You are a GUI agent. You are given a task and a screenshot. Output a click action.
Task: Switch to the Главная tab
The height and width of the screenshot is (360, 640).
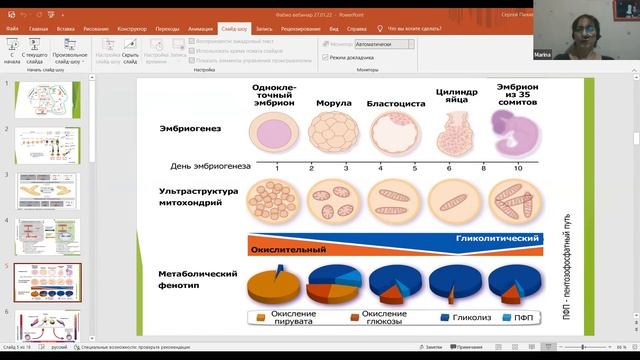pyautogui.click(x=38, y=29)
